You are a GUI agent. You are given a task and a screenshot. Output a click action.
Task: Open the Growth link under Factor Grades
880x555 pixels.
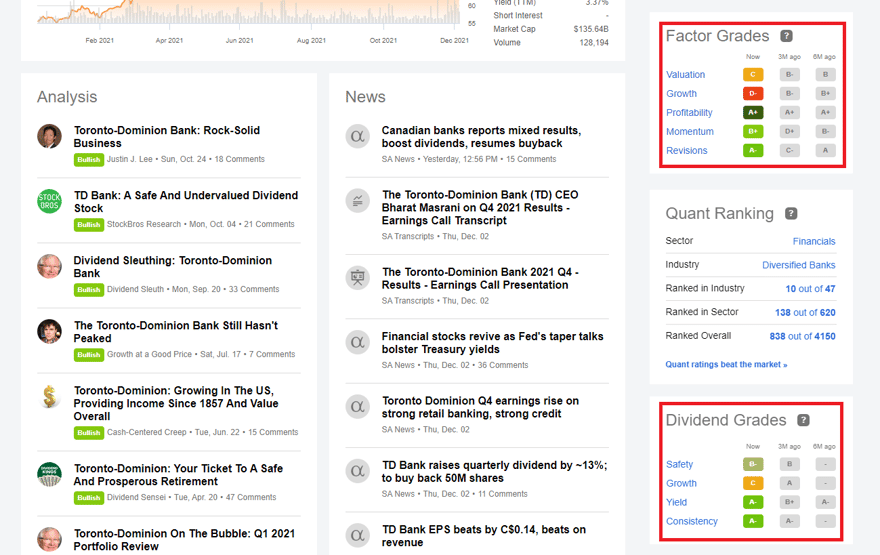[x=681, y=94]
